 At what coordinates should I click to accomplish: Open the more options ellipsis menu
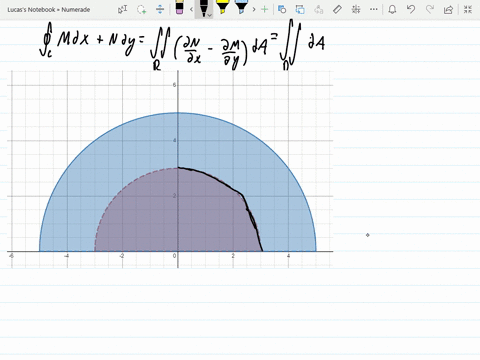(x=374, y=9)
